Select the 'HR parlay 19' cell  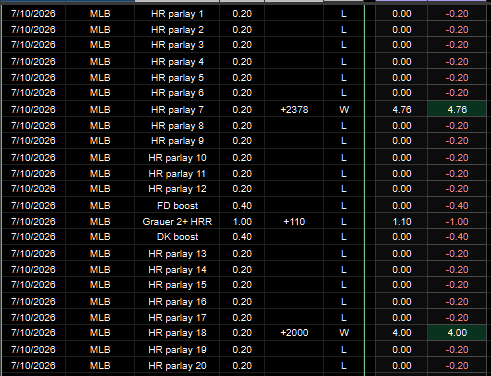pyautogui.click(x=177, y=350)
